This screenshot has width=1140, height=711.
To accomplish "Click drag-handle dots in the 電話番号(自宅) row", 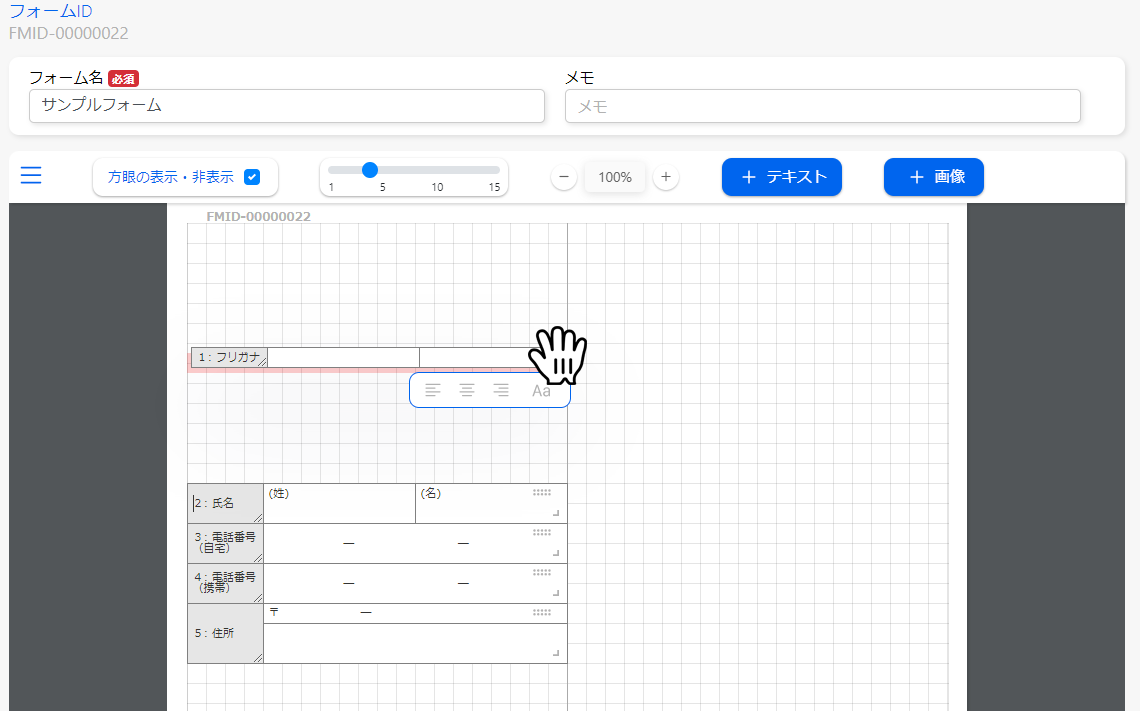I will [542, 532].
